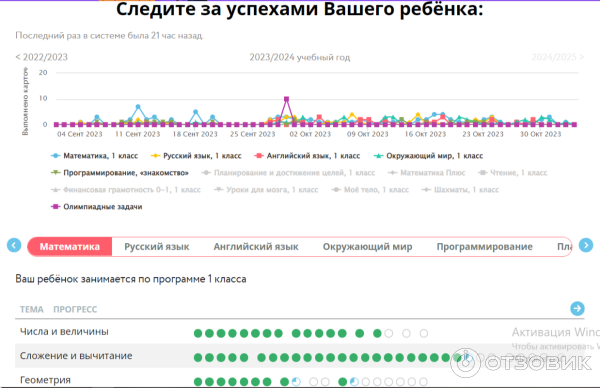
Task: Toggle Окружающий мир, 1 класс legend series
Action: 428,156
